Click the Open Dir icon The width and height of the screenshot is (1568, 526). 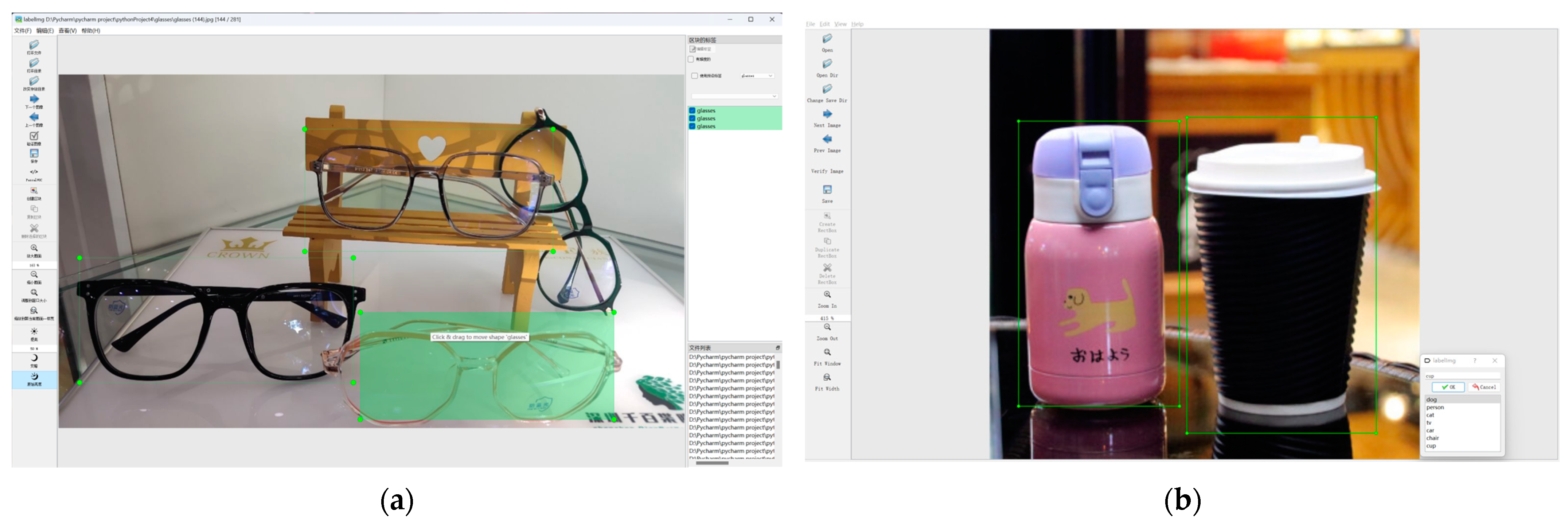point(827,64)
